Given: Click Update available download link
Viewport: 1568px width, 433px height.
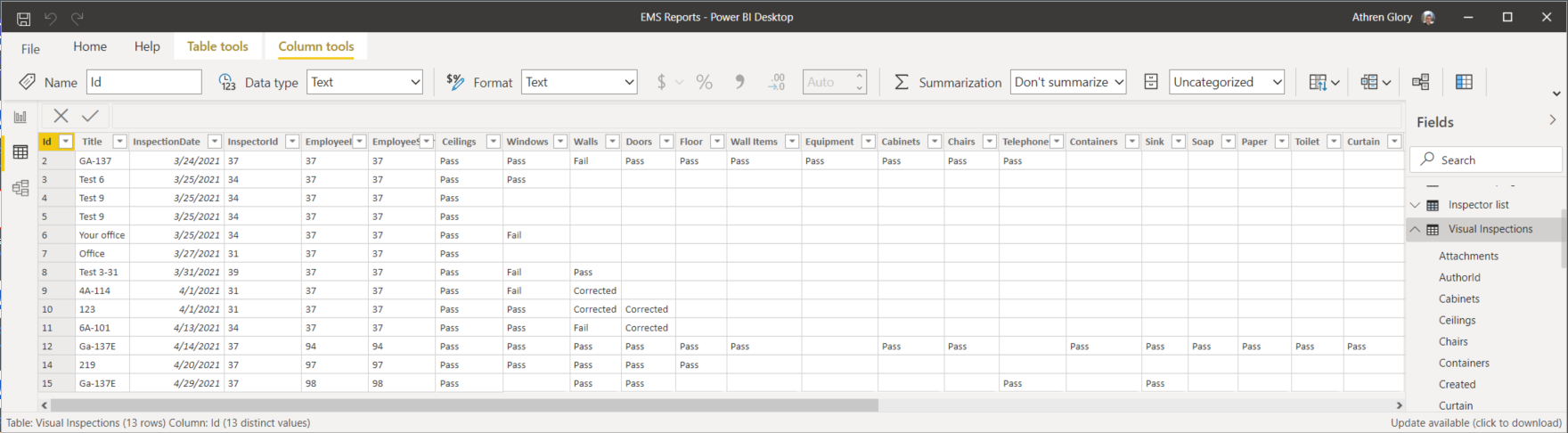Looking at the screenshot, I should 1476,423.
